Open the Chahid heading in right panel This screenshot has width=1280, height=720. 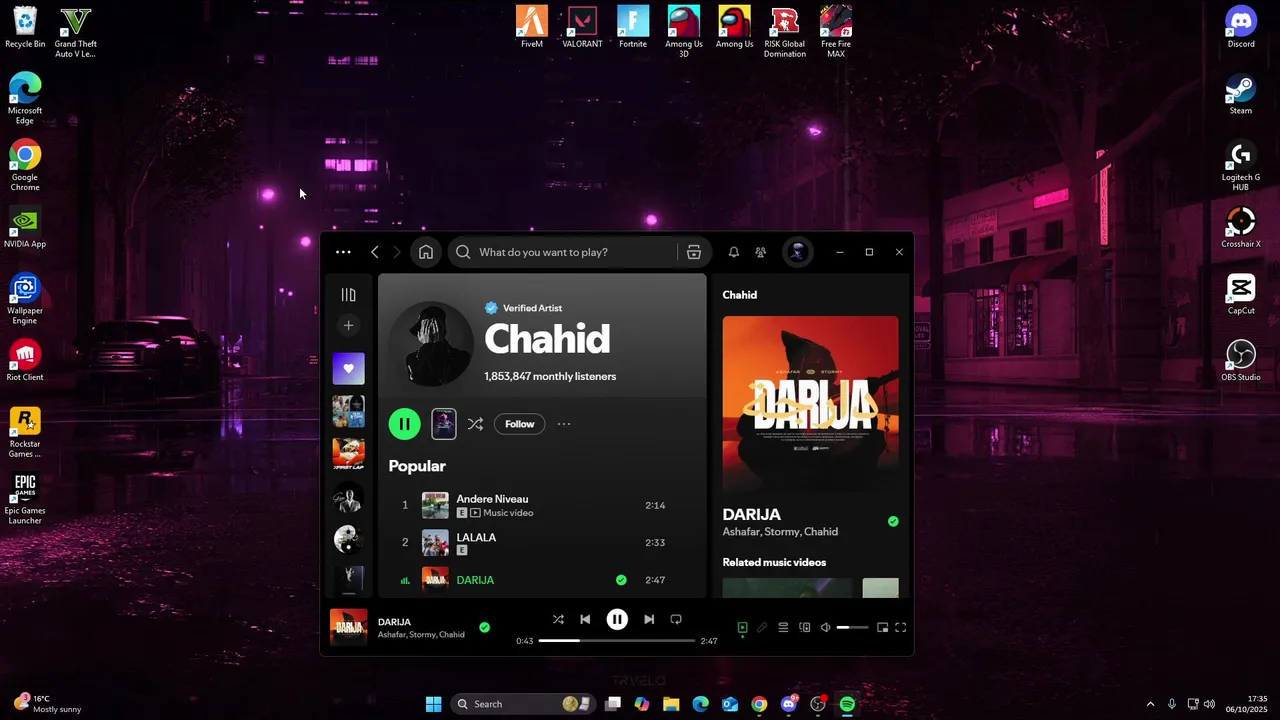pos(740,295)
